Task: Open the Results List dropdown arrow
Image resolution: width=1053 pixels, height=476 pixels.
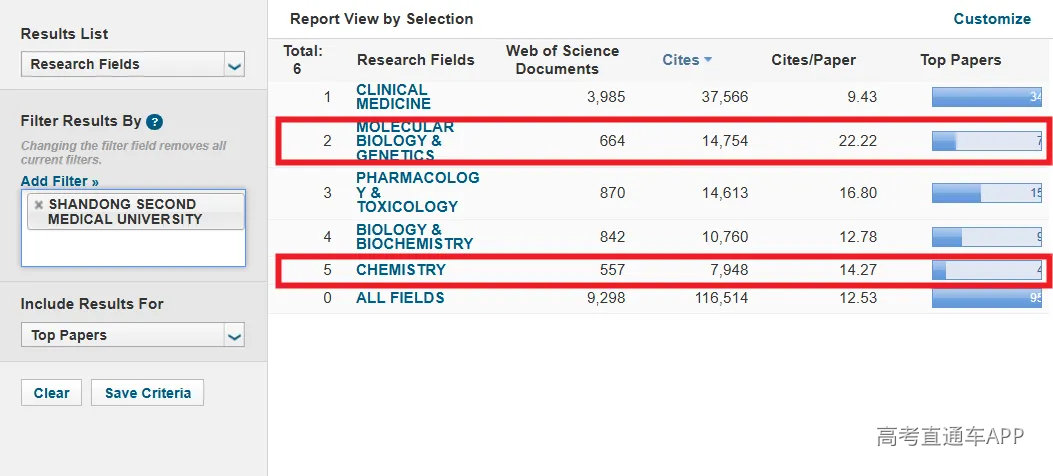Action: (234, 65)
